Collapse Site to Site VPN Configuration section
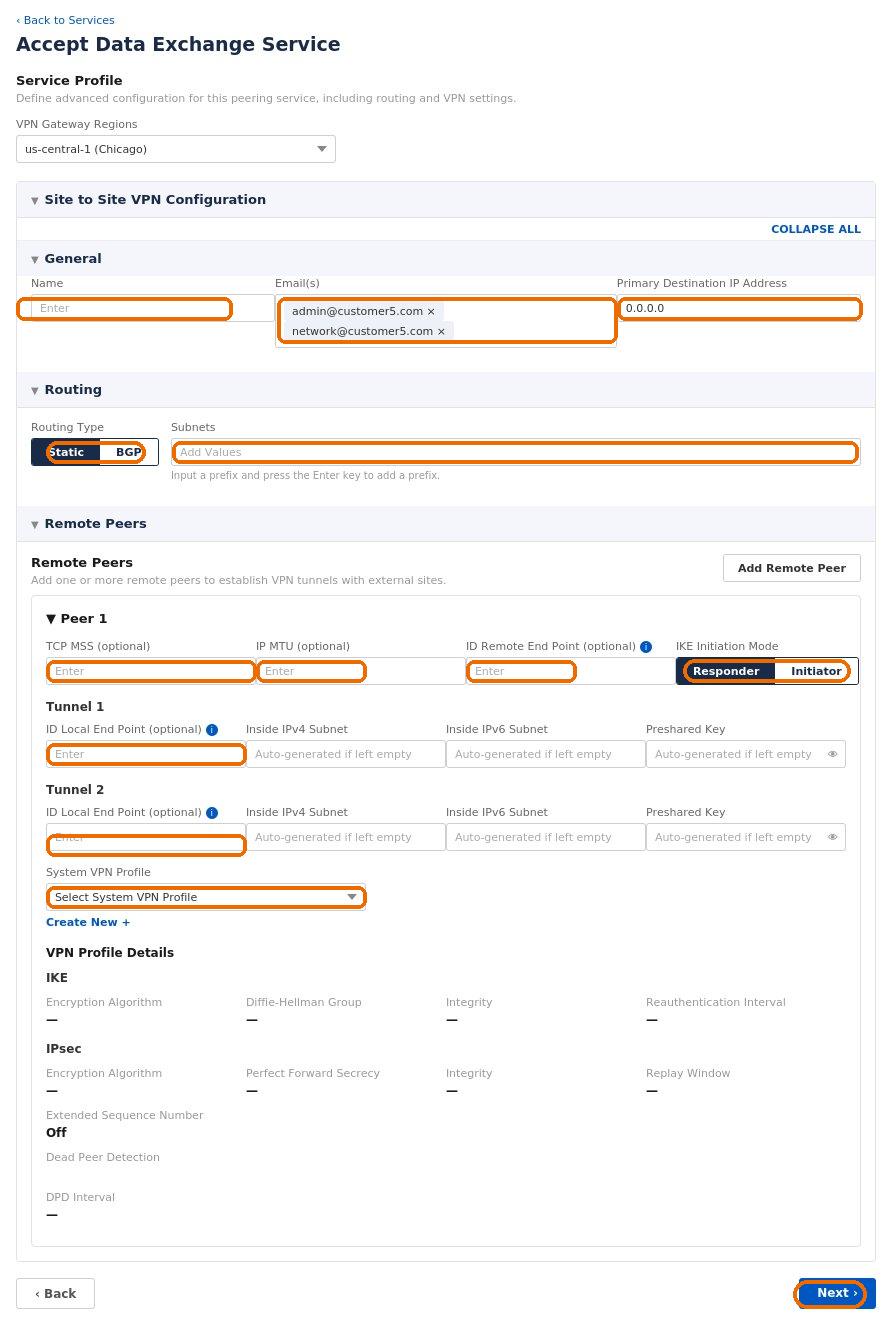The image size is (892, 1325). click(x=35, y=200)
